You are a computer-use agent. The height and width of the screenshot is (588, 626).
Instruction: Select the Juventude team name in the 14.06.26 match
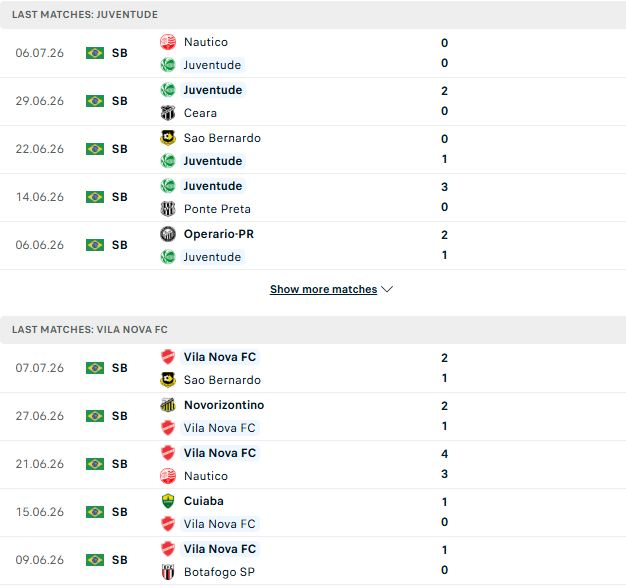[x=213, y=186]
